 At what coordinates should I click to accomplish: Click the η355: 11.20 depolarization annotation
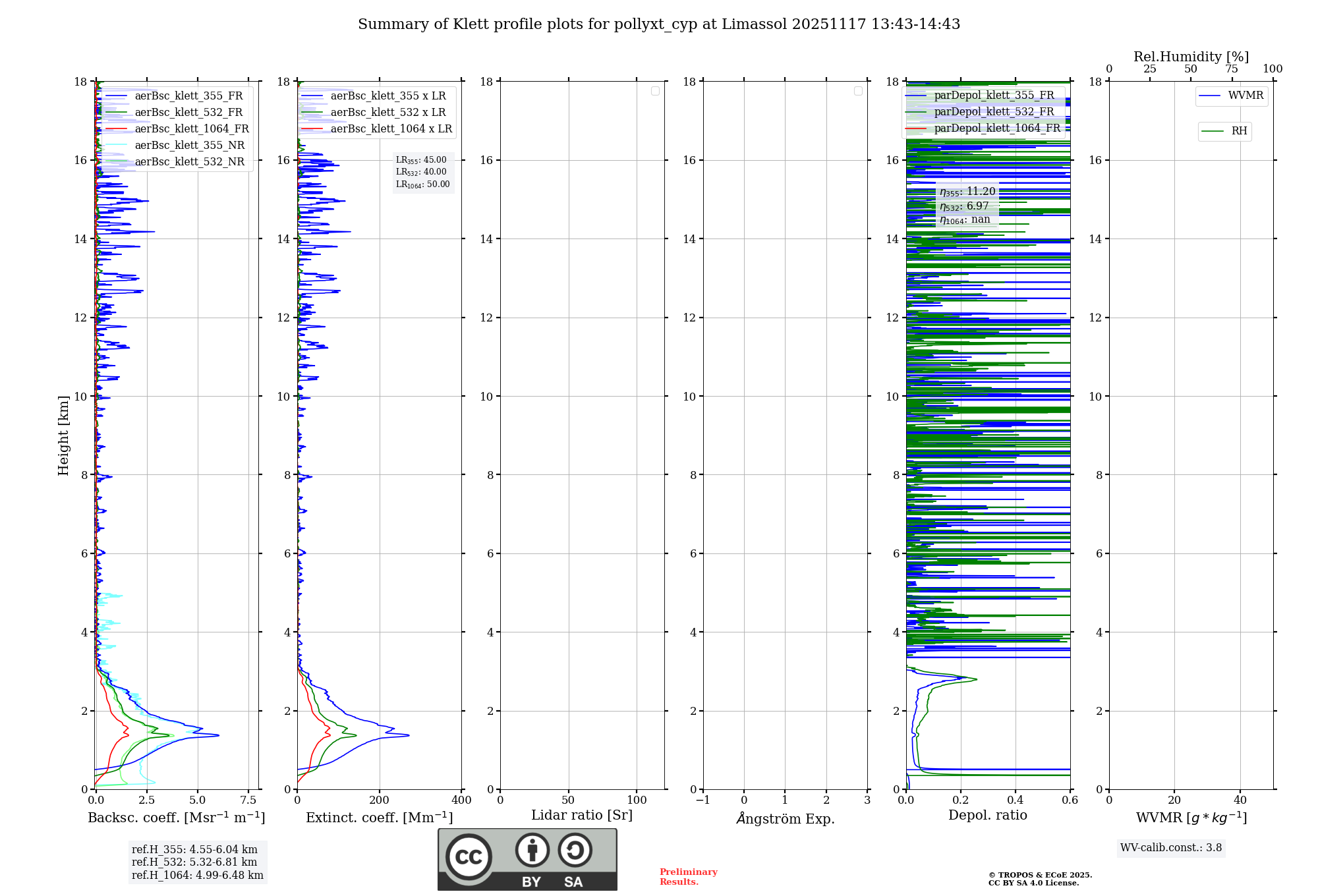tap(967, 192)
